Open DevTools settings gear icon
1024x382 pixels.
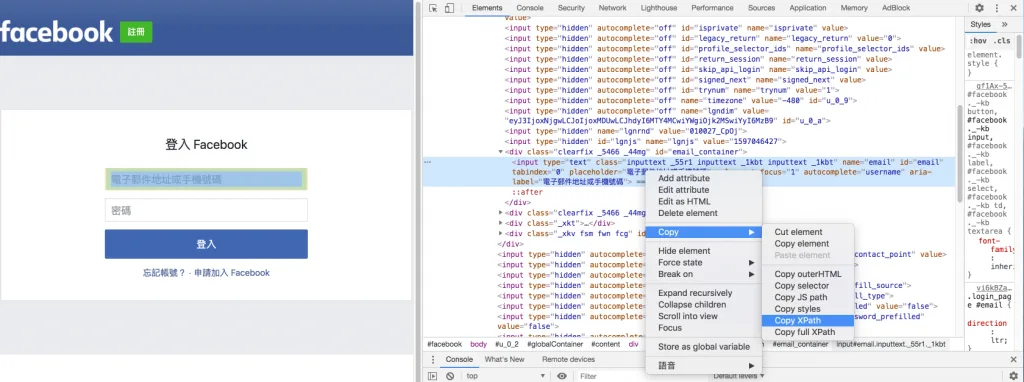pos(979,8)
